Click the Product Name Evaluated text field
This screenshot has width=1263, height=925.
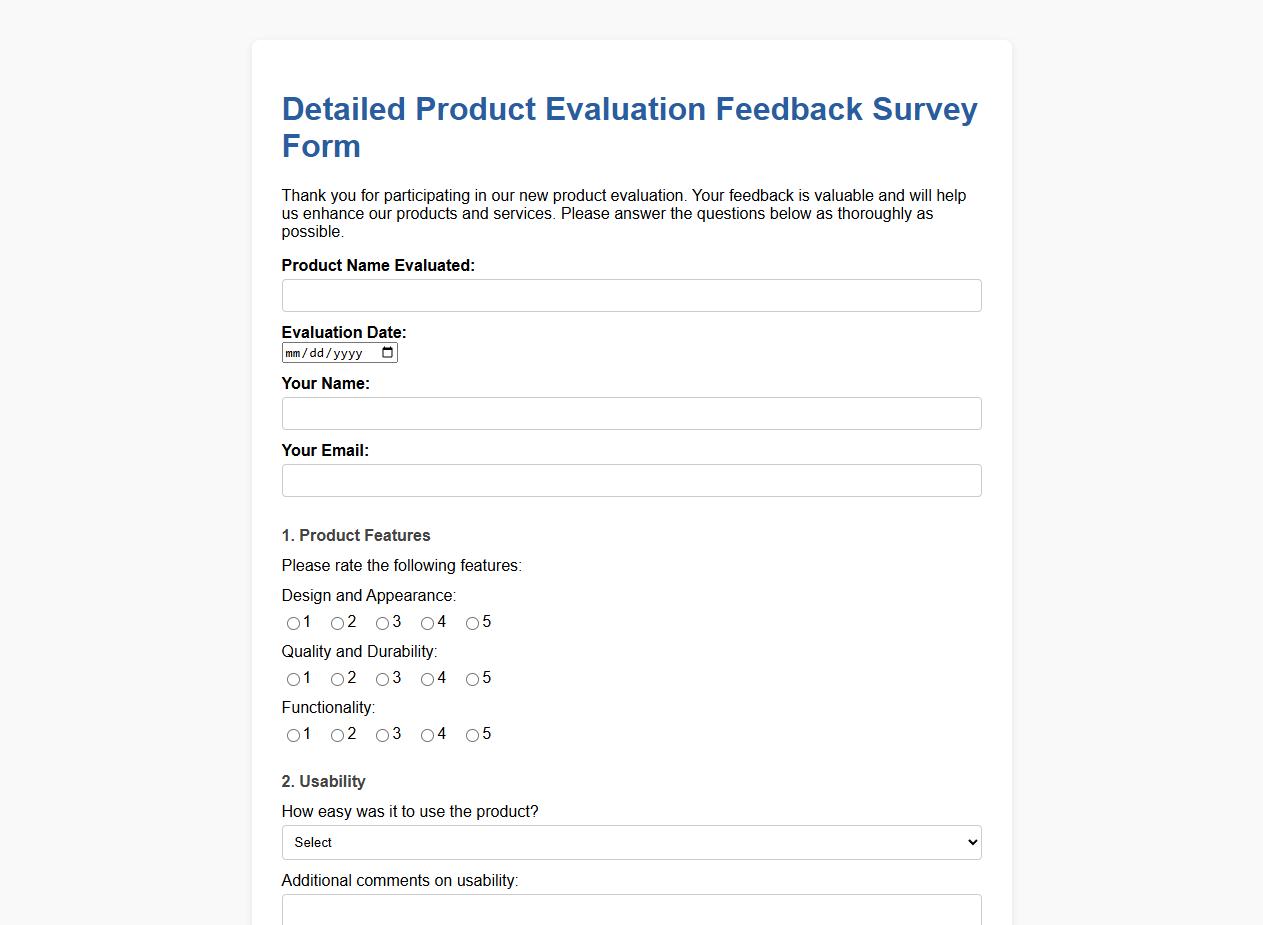point(631,295)
